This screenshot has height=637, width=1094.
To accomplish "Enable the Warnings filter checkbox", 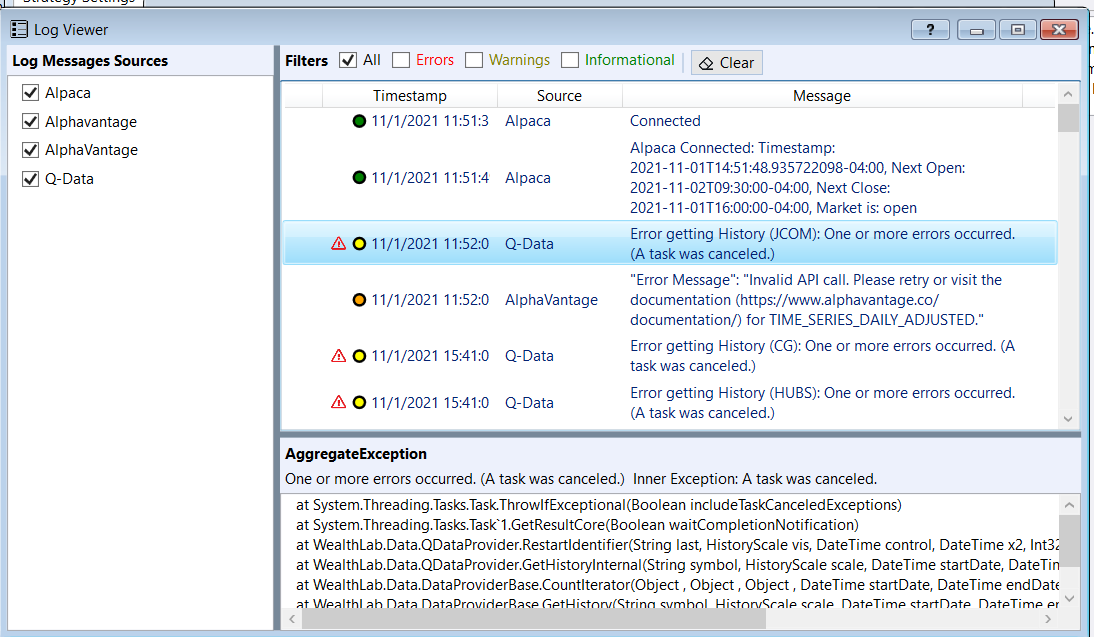I will pos(474,60).
